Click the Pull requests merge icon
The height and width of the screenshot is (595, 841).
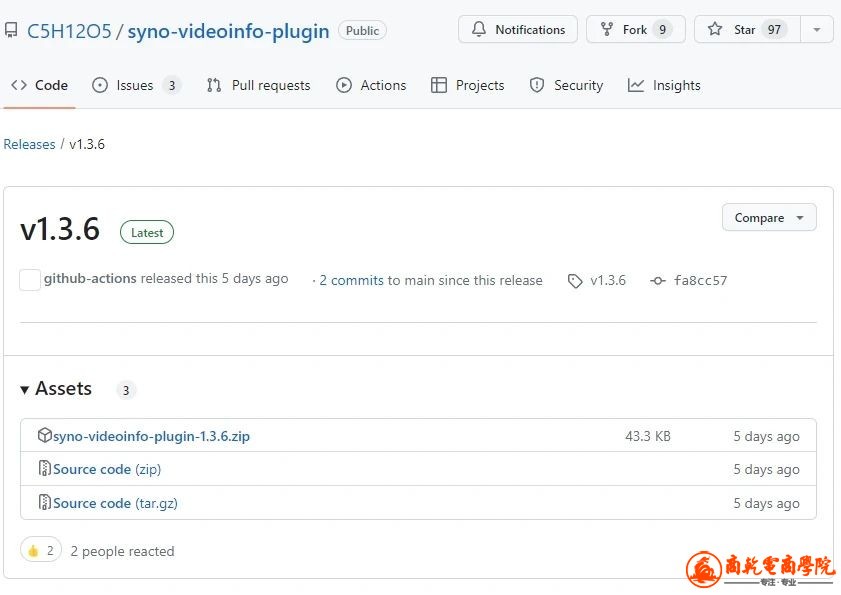point(214,85)
